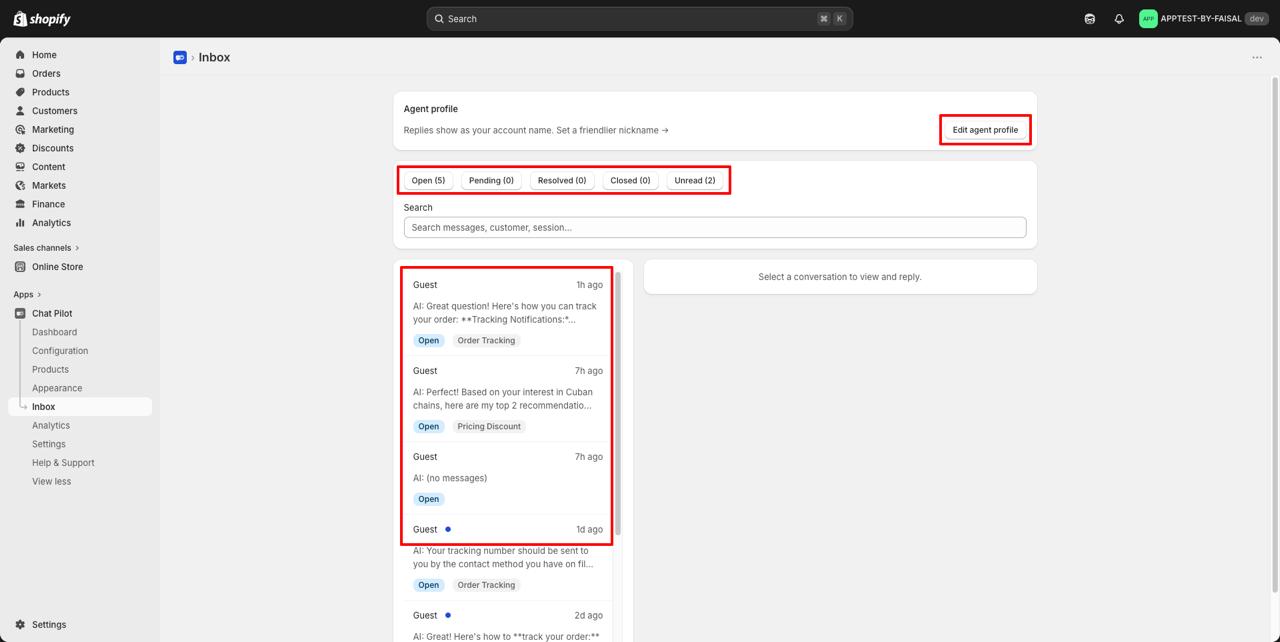Click the Finance bank icon
This screenshot has height=642, width=1280.
coord(20,204)
